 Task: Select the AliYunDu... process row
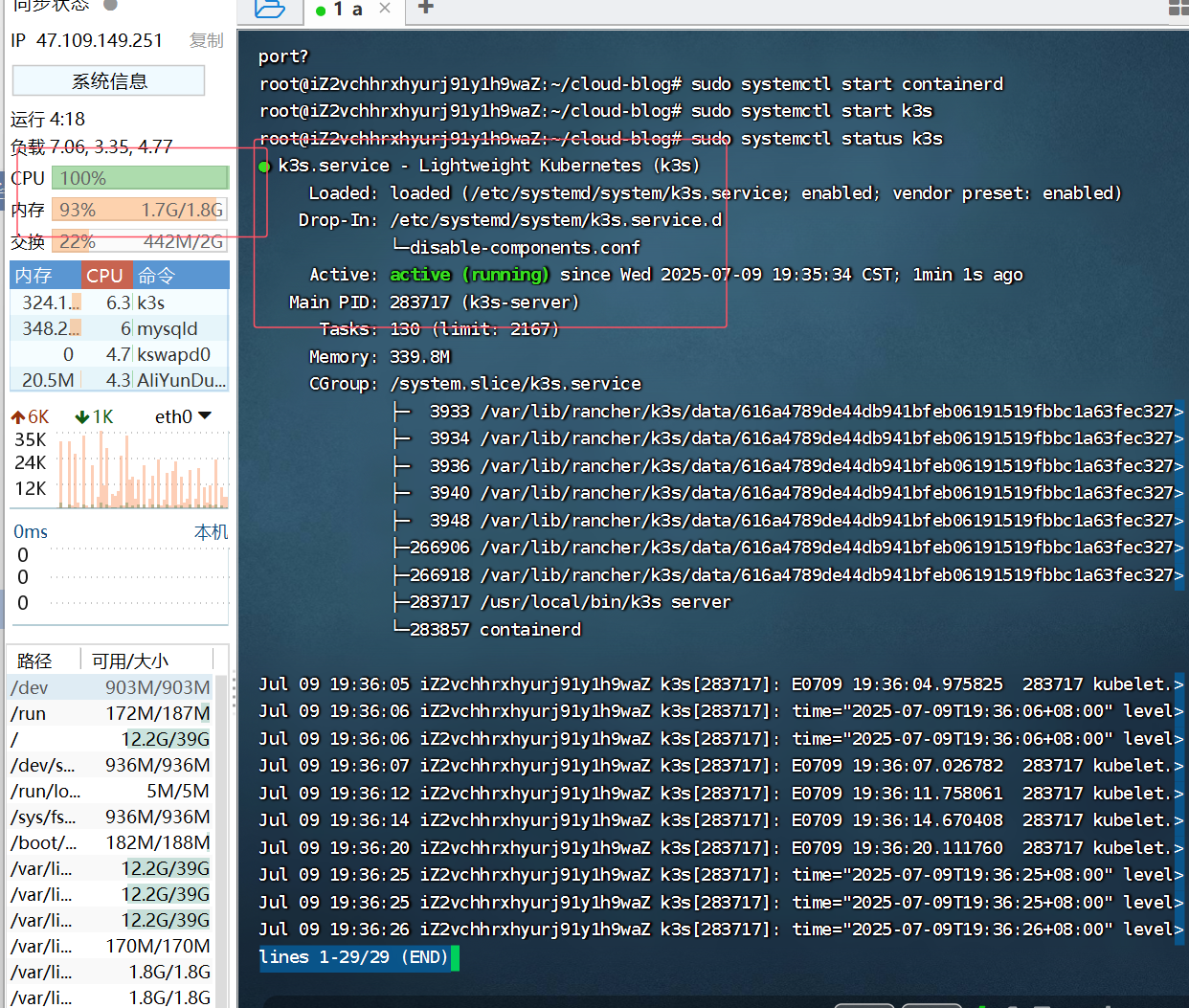point(120,380)
